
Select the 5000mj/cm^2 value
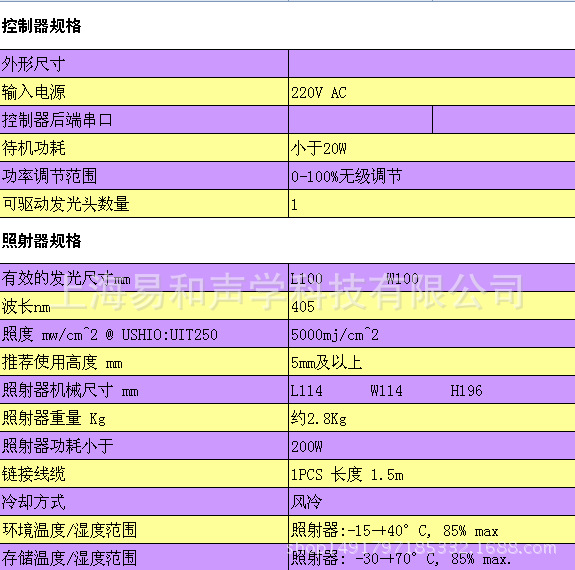click(334, 335)
